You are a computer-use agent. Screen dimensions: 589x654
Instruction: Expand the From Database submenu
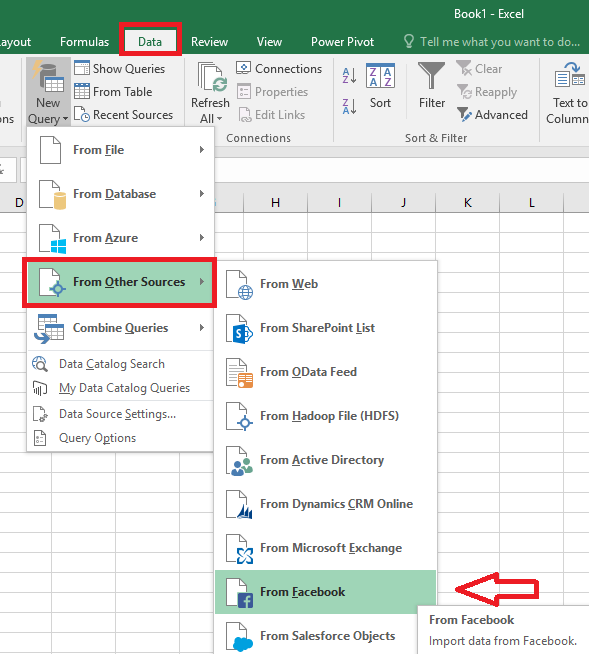coord(121,194)
